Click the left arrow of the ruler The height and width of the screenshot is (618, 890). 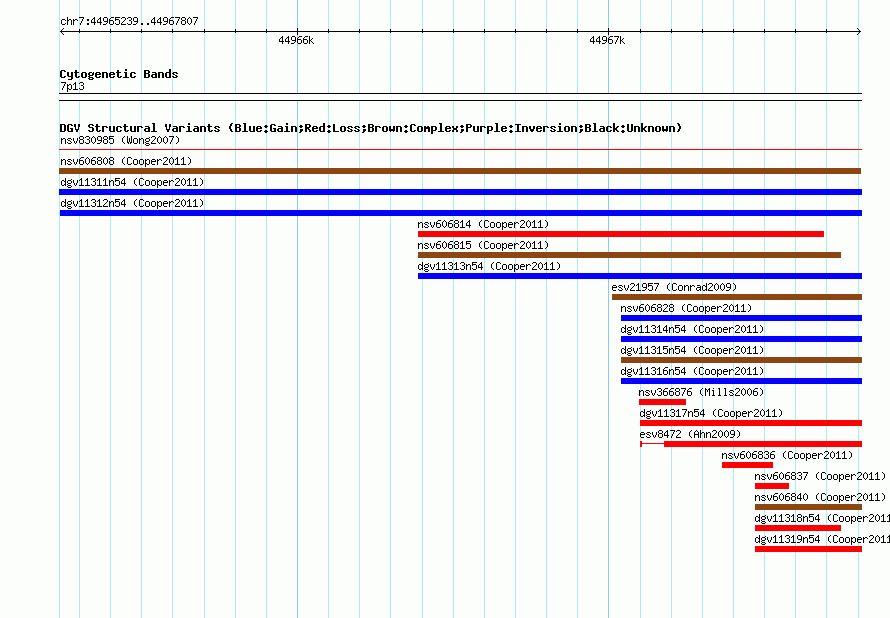click(62, 32)
